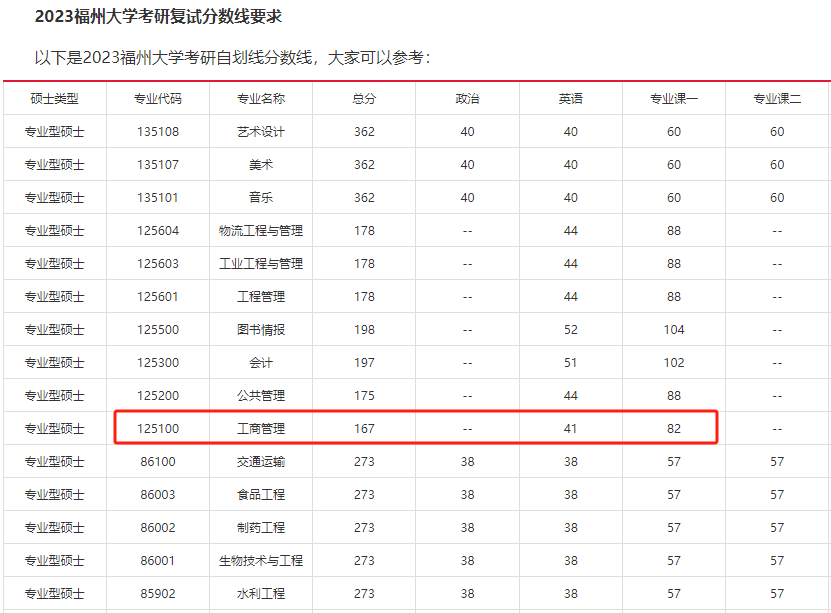
Task: Click the 总分 column header
Action: point(364,99)
